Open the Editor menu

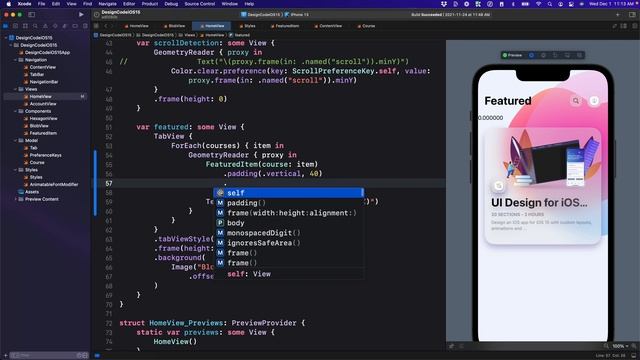[129, 4]
